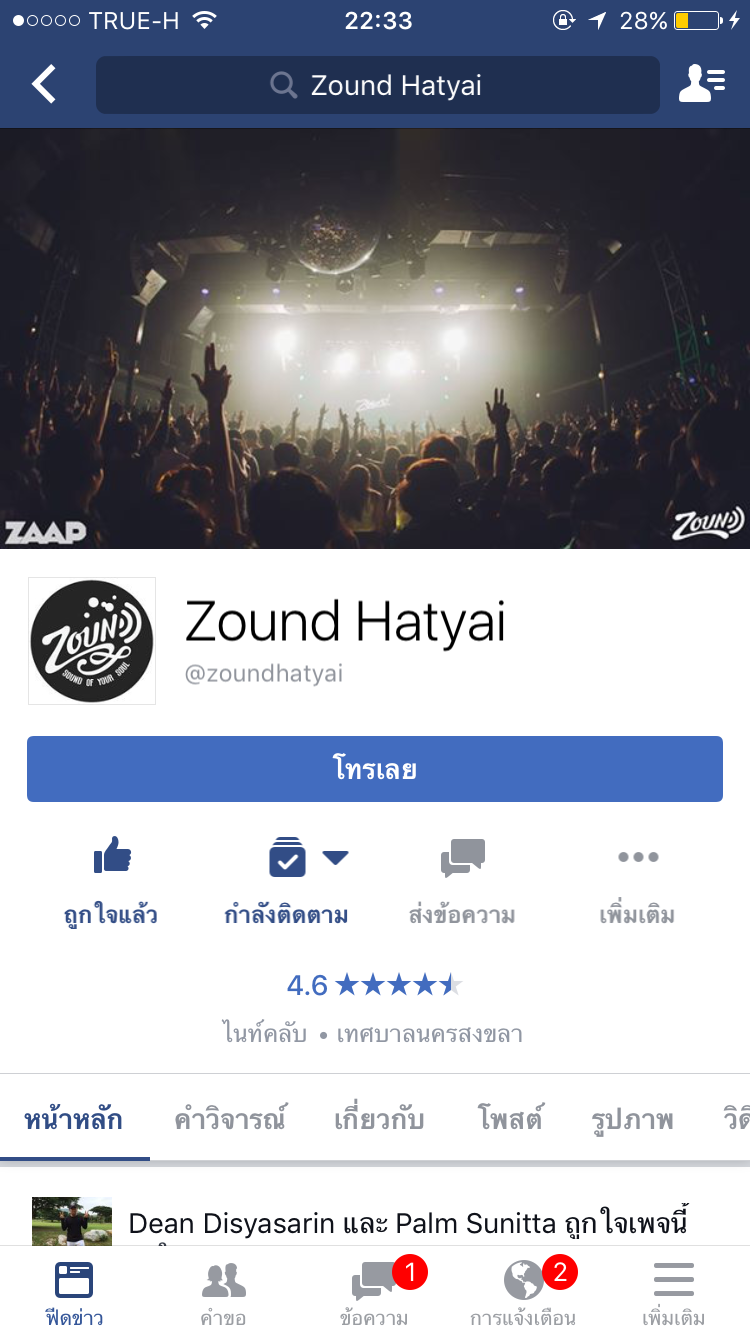Image resolution: width=750 pixels, height=1334 pixels.
Task: Open the 4.6 star rating
Action: pos(375,985)
